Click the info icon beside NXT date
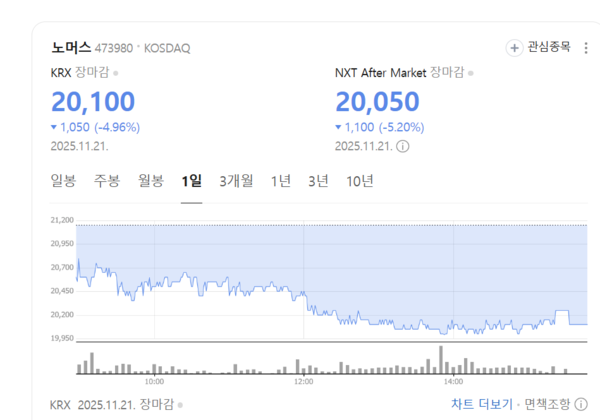The height and width of the screenshot is (420, 600). [x=403, y=146]
